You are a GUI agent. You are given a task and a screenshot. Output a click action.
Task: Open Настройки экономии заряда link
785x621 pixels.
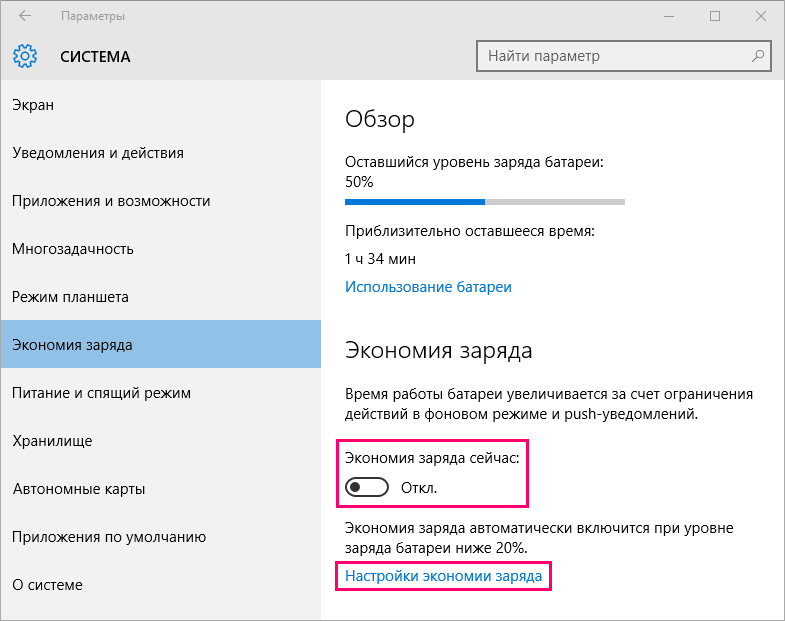click(x=444, y=576)
